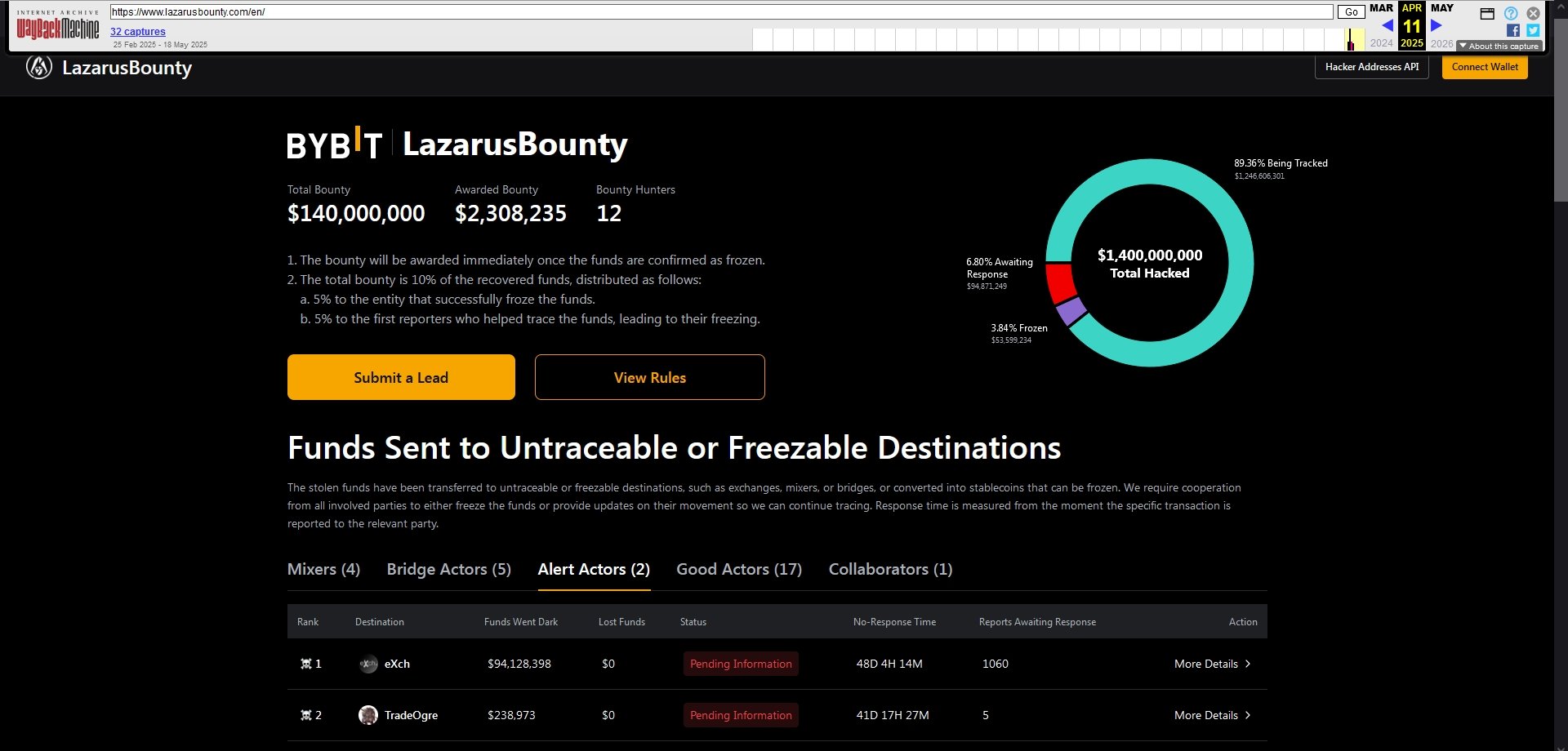Click the red Awaiting Response donut segment
The width and height of the screenshot is (1568, 751).
[1060, 283]
